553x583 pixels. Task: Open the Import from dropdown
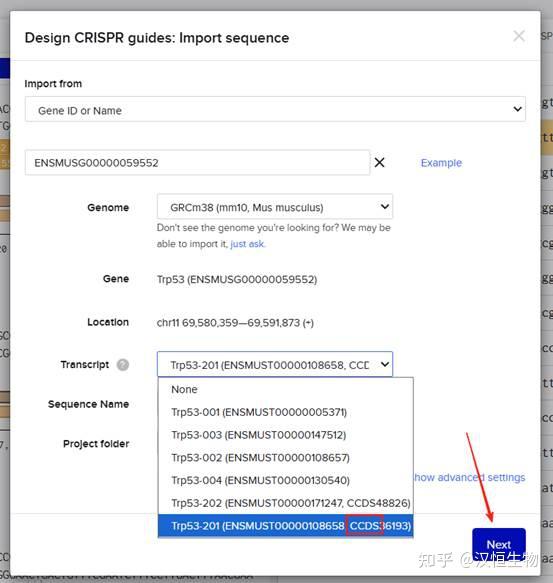(x=275, y=109)
